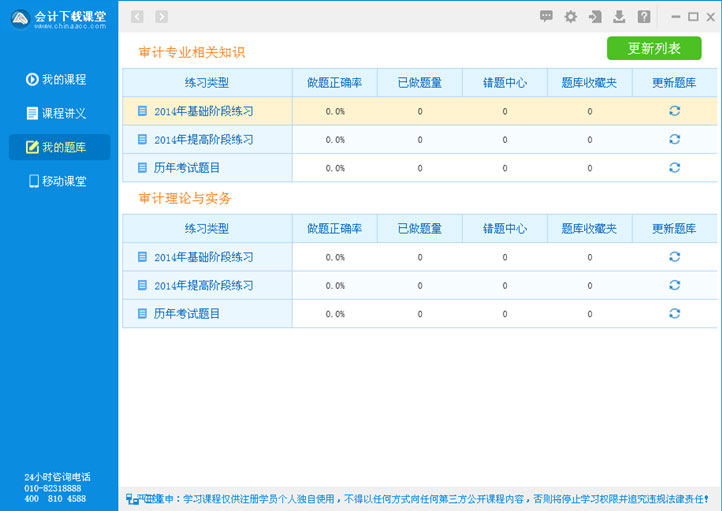This screenshot has width=722, height=511.
Task: Click the 更新列表 green button
Action: [654, 48]
